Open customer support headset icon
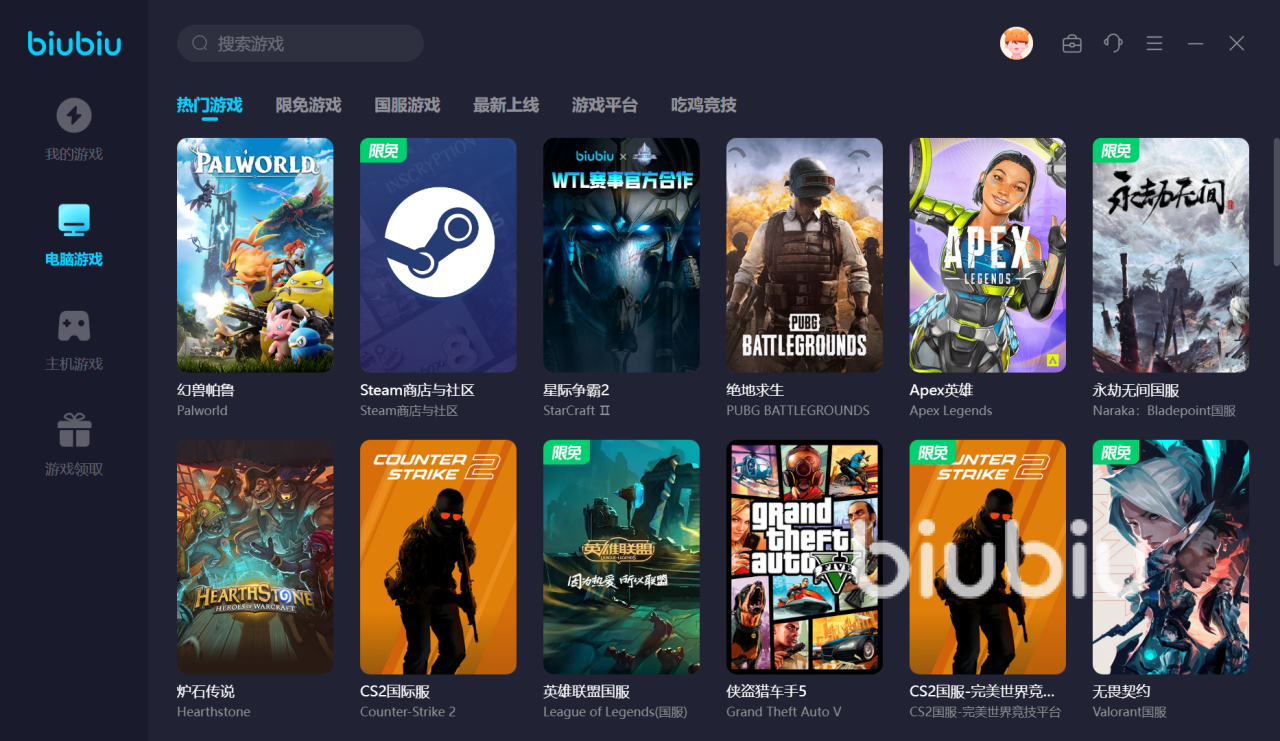 click(1113, 43)
